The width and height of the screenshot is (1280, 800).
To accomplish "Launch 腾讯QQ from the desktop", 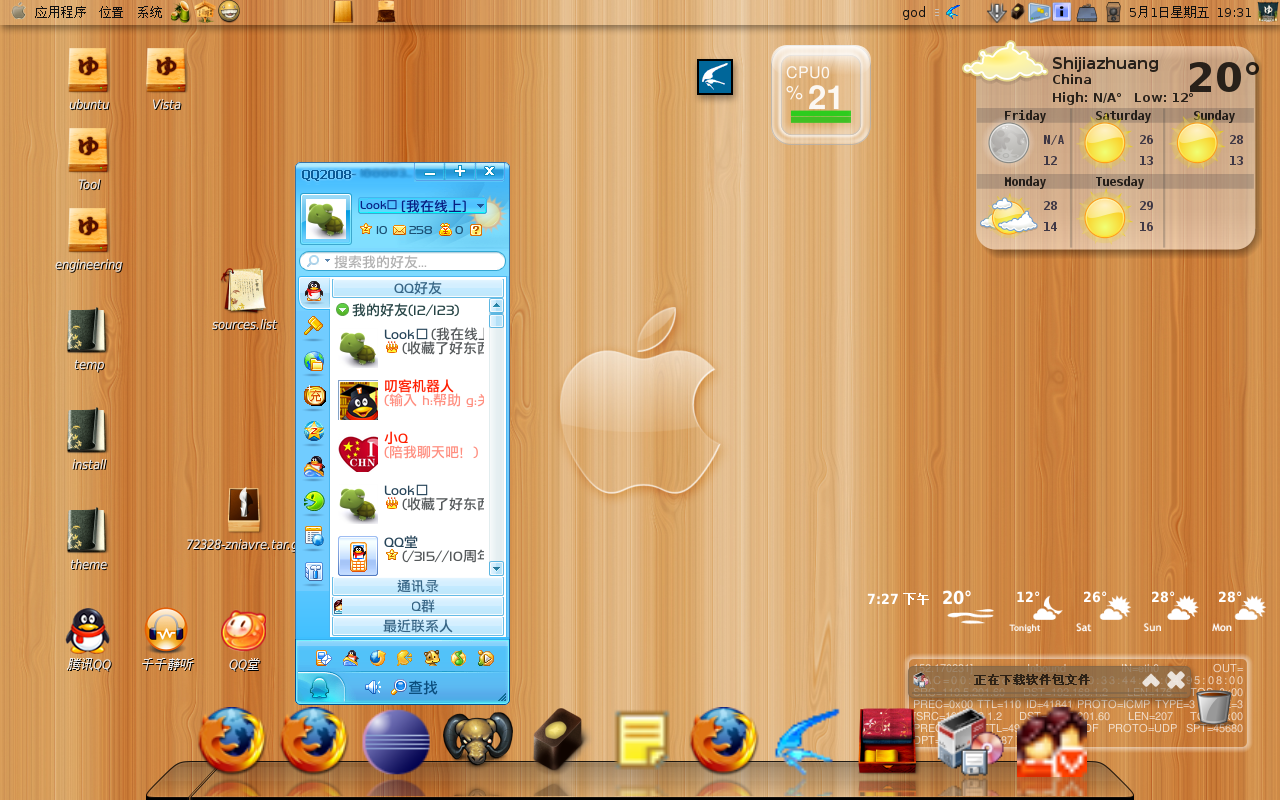I will [x=88, y=631].
